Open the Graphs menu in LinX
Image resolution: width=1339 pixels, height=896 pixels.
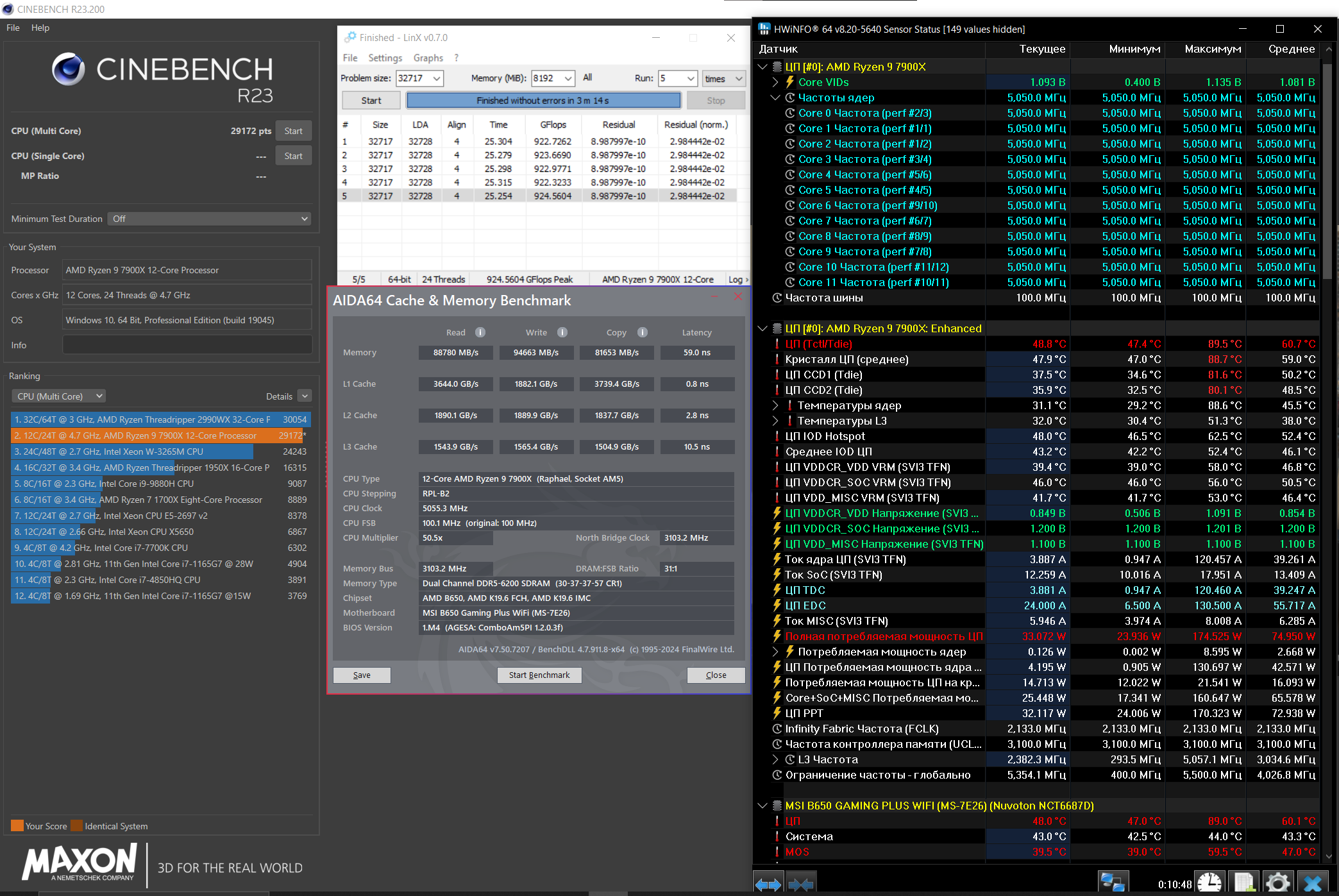[x=428, y=58]
